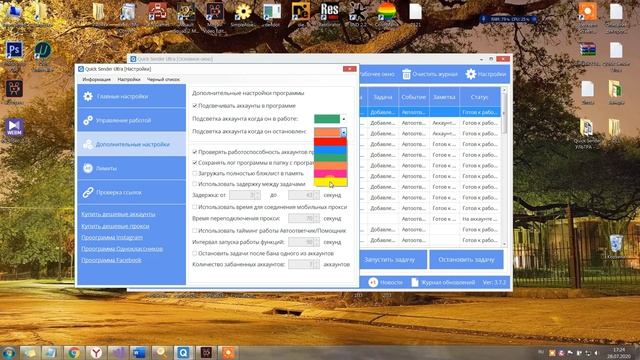The height and width of the screenshot is (360, 640).
Task: Click the Задержка до value field
Action: (304, 195)
